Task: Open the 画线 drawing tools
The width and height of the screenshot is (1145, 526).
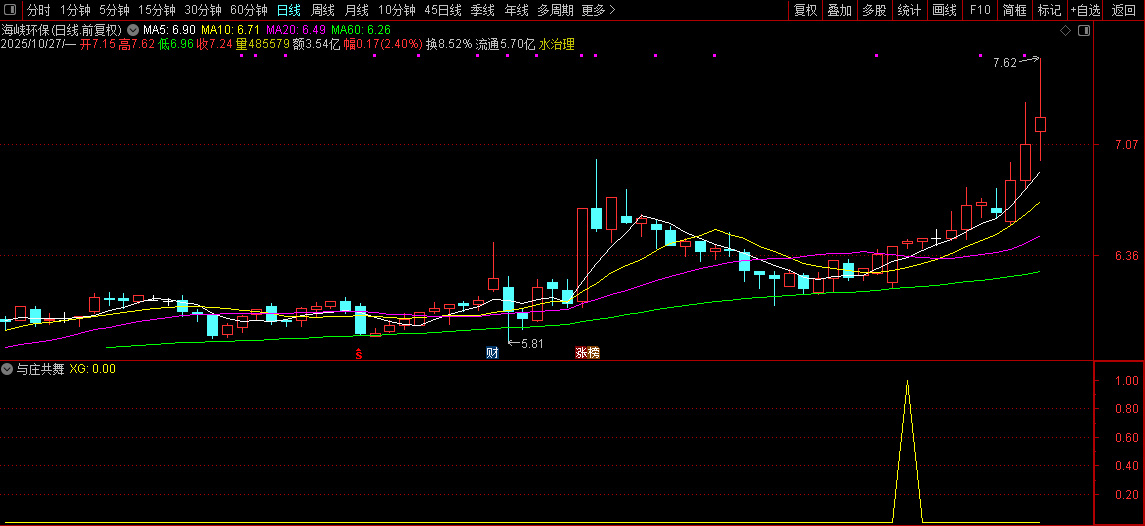Action: pyautogui.click(x=944, y=10)
